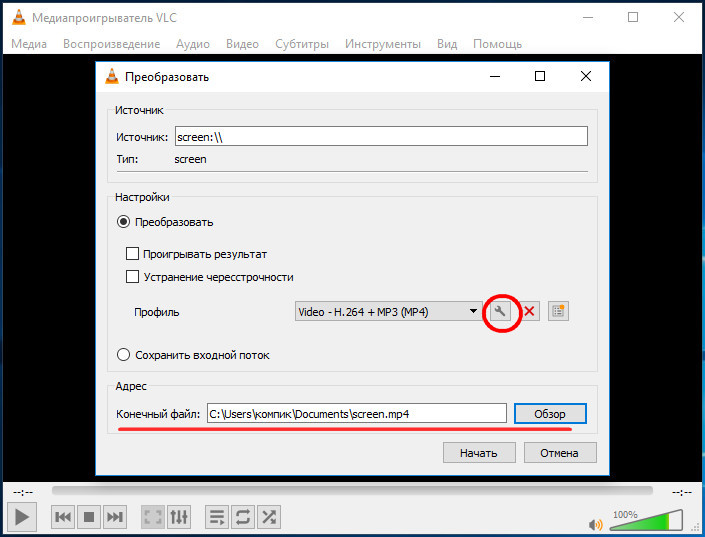Open the Медиа menu

coord(29,44)
